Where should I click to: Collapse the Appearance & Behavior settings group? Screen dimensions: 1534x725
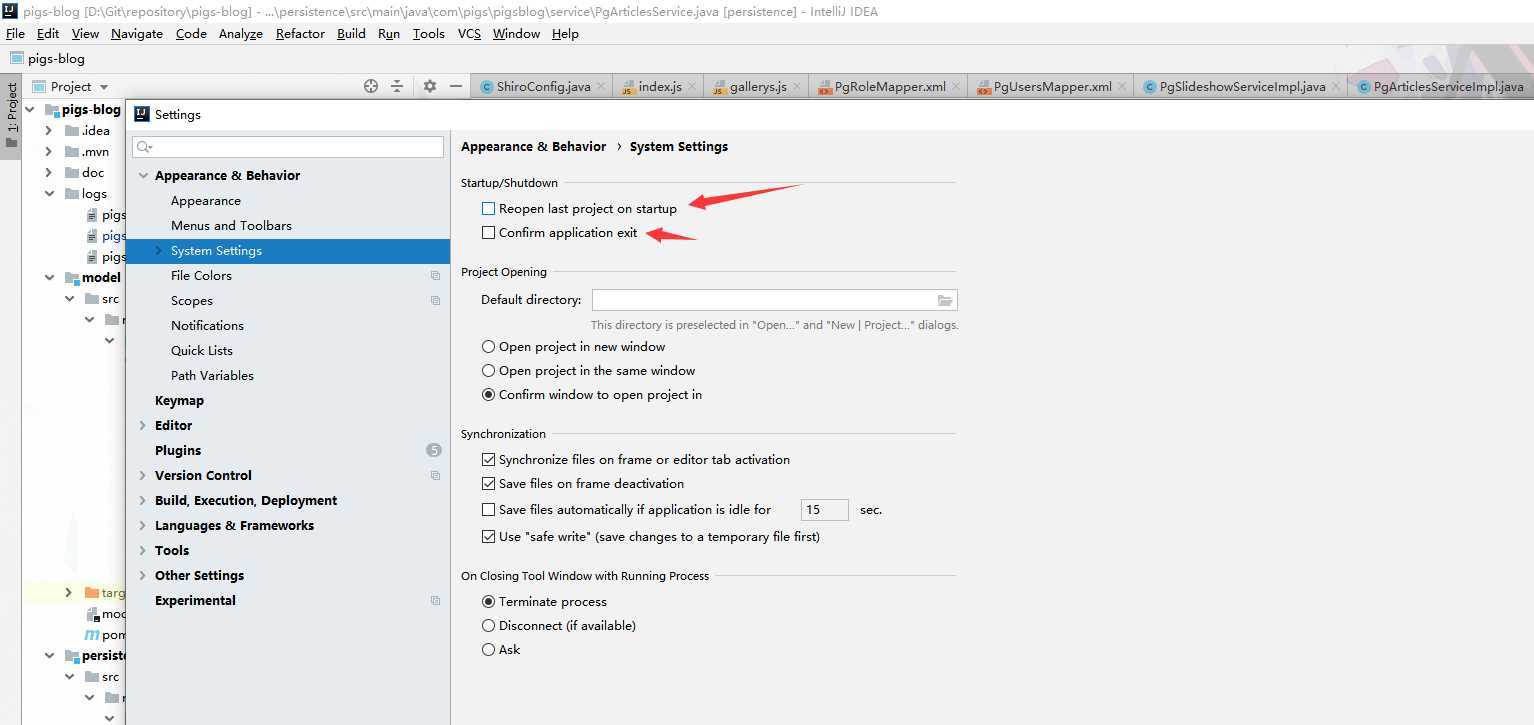coord(143,176)
